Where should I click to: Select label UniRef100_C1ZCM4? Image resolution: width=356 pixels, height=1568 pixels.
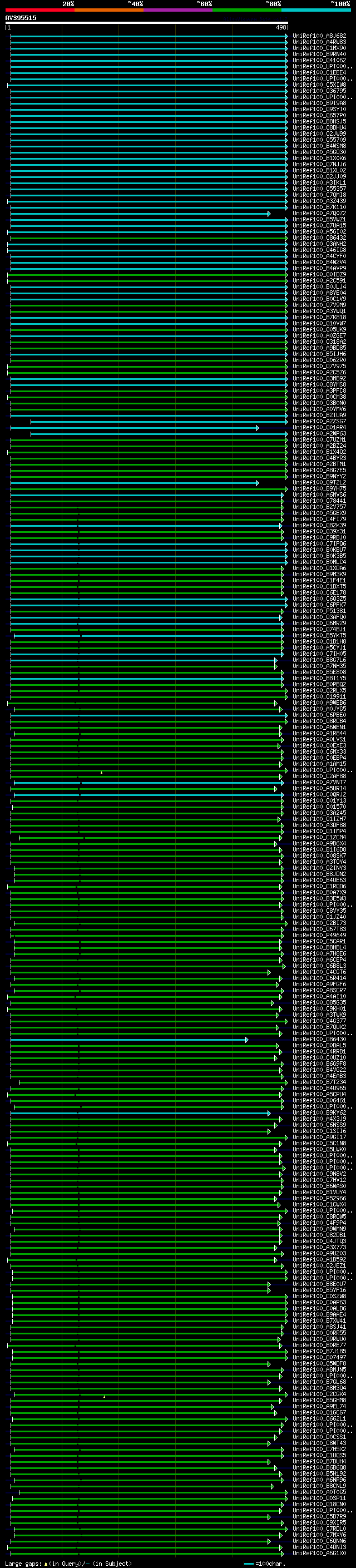point(319,838)
